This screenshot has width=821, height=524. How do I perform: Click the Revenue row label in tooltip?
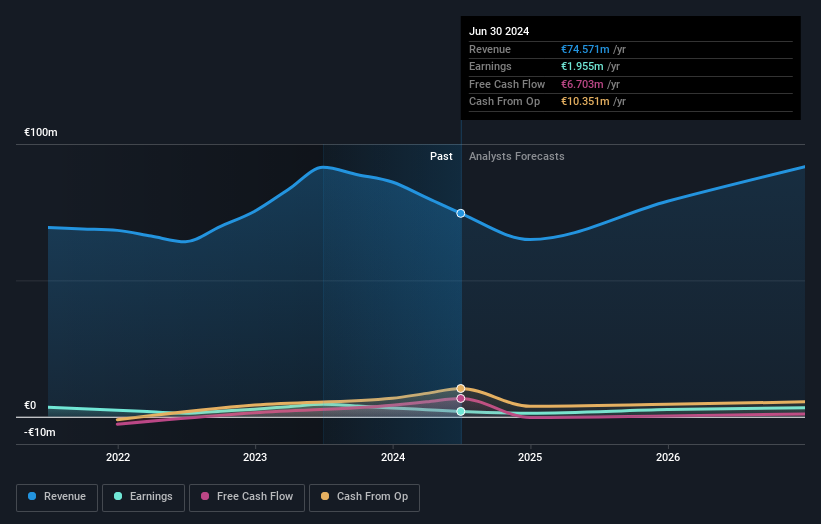tap(490, 49)
